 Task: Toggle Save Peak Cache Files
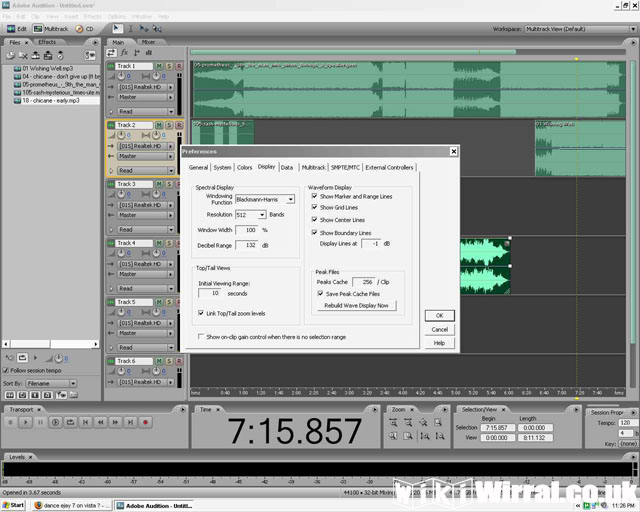(320, 293)
